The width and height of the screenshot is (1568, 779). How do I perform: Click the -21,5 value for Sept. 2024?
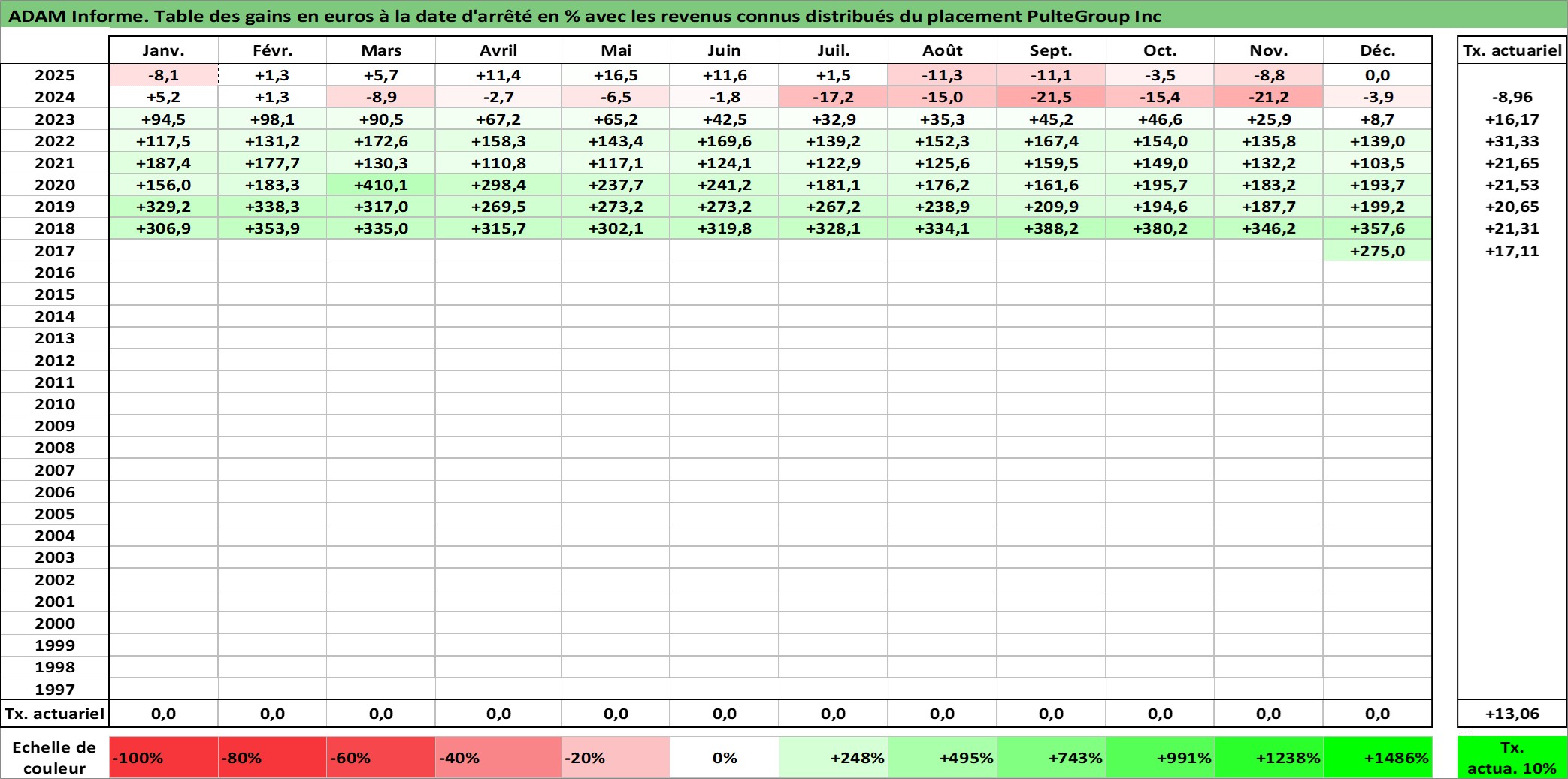pyautogui.click(x=1051, y=97)
